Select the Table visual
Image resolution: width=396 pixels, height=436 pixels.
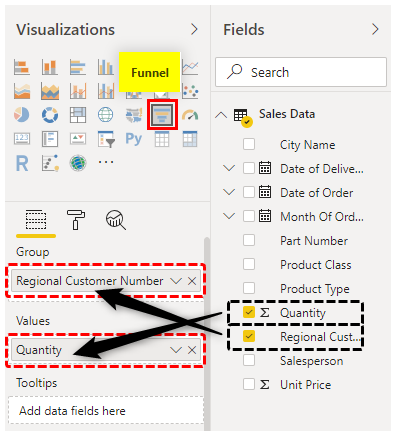(x=162, y=139)
